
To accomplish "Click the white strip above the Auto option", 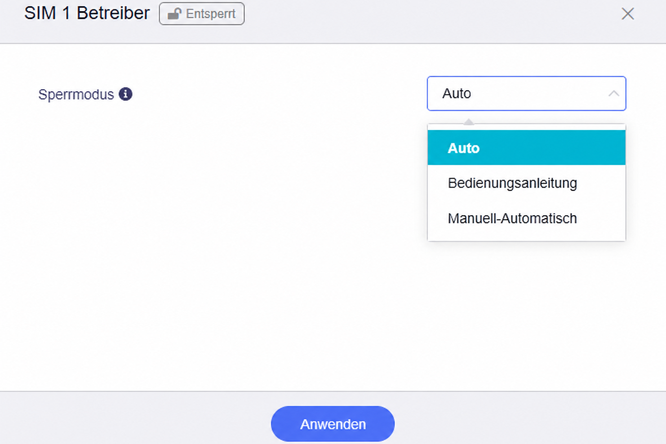I will point(526,127).
